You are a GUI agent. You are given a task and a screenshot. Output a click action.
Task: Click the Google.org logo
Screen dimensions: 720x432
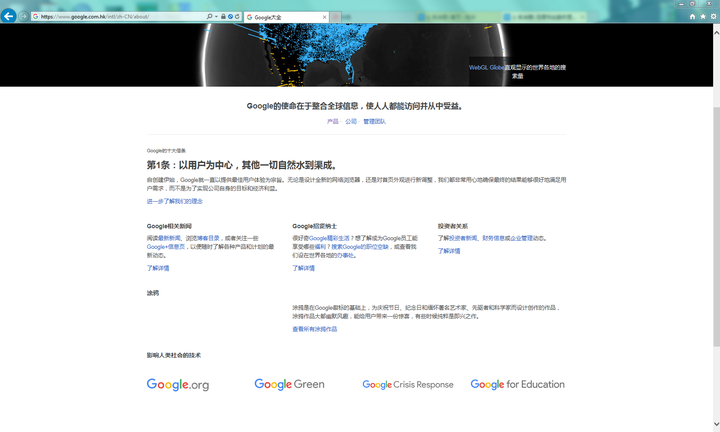point(178,385)
